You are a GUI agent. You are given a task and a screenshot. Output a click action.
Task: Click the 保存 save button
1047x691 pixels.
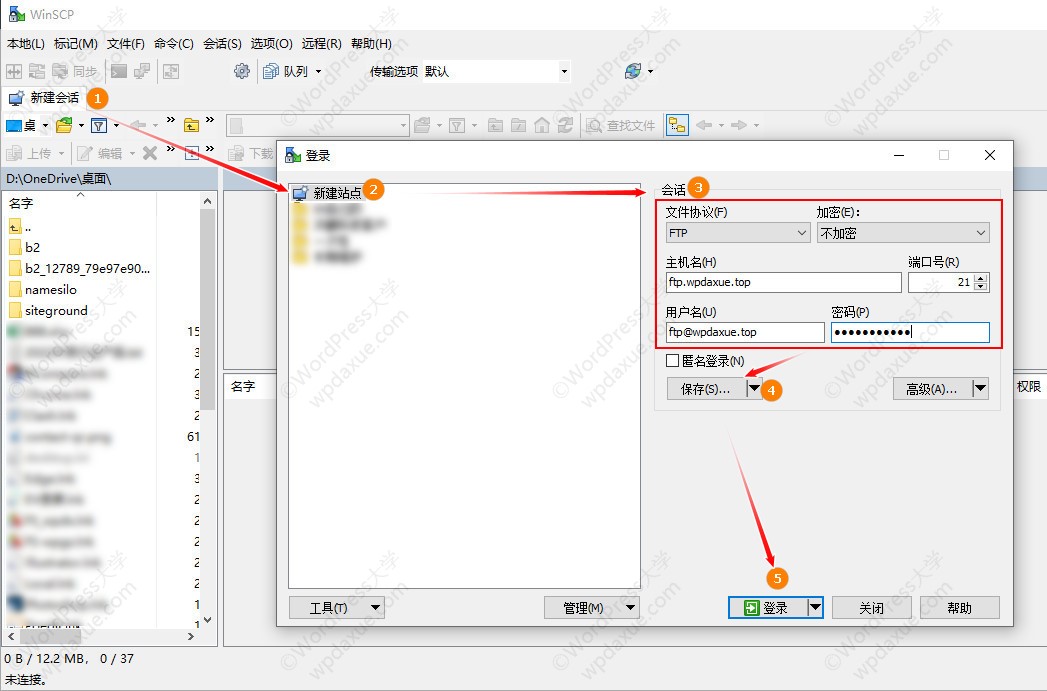(x=706, y=388)
